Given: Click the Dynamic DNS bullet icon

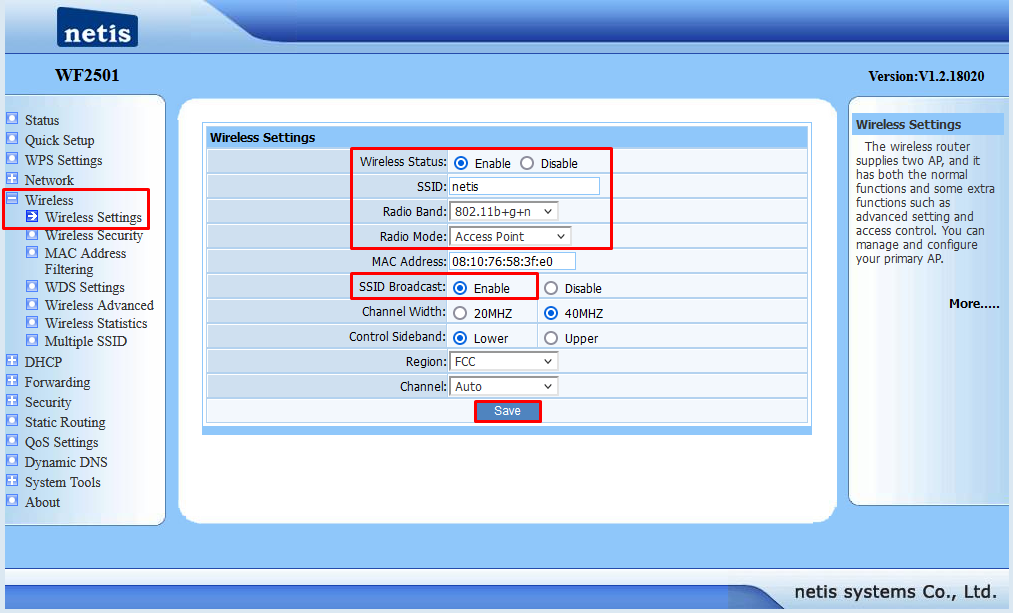Looking at the screenshot, I should pyautogui.click(x=12, y=461).
